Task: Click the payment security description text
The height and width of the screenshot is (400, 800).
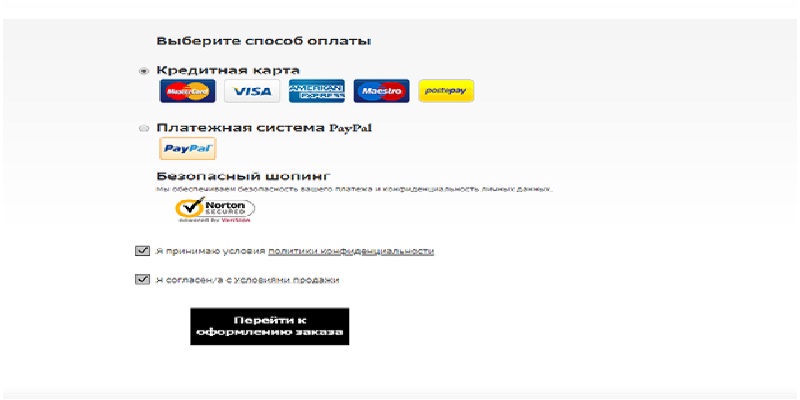Action: [355, 189]
